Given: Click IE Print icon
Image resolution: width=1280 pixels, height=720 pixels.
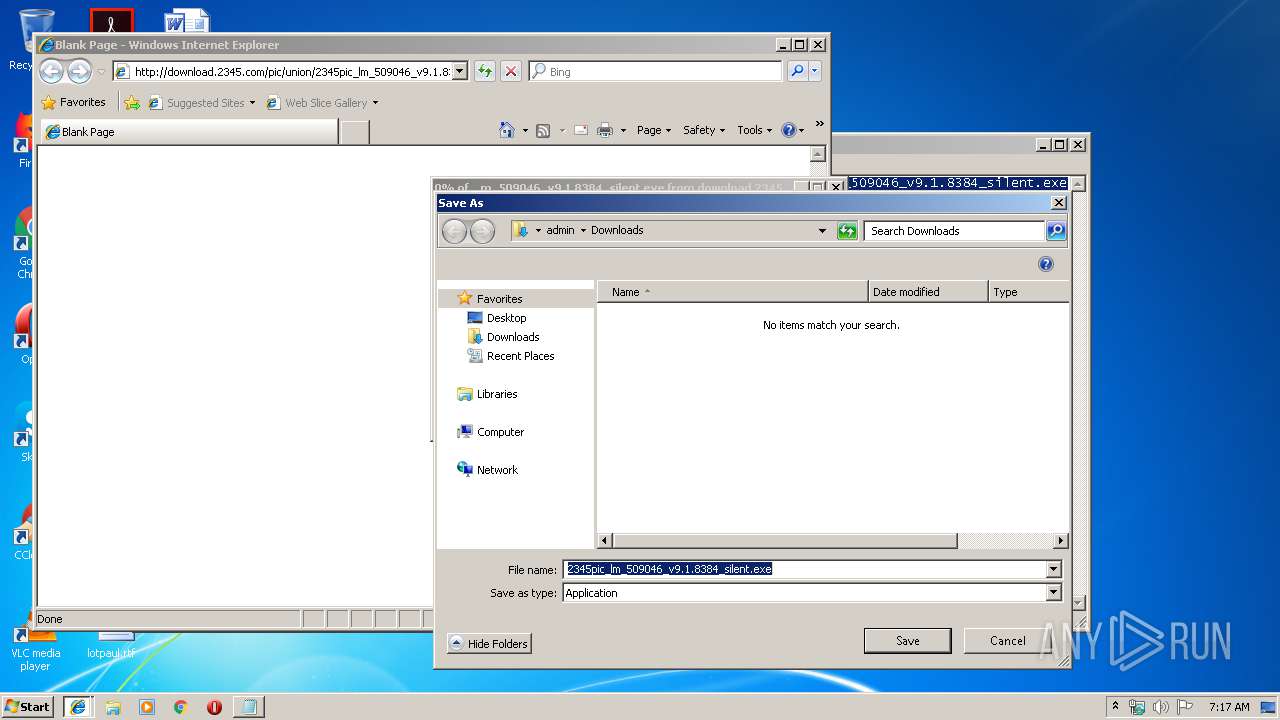Looking at the screenshot, I should pyautogui.click(x=605, y=130).
